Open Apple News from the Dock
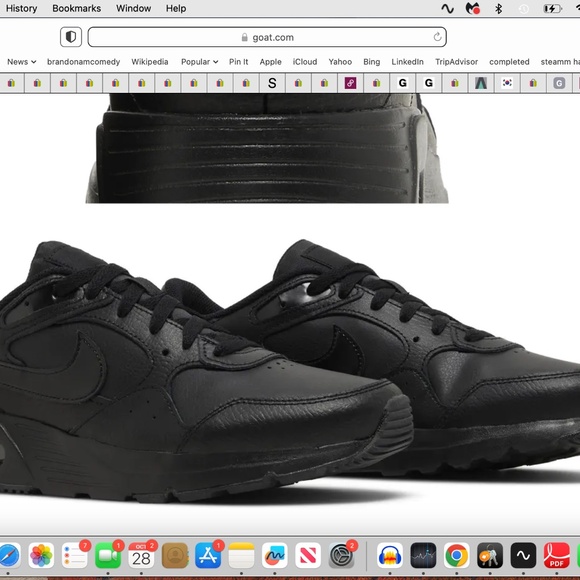Image resolution: width=580 pixels, height=580 pixels. [x=308, y=555]
